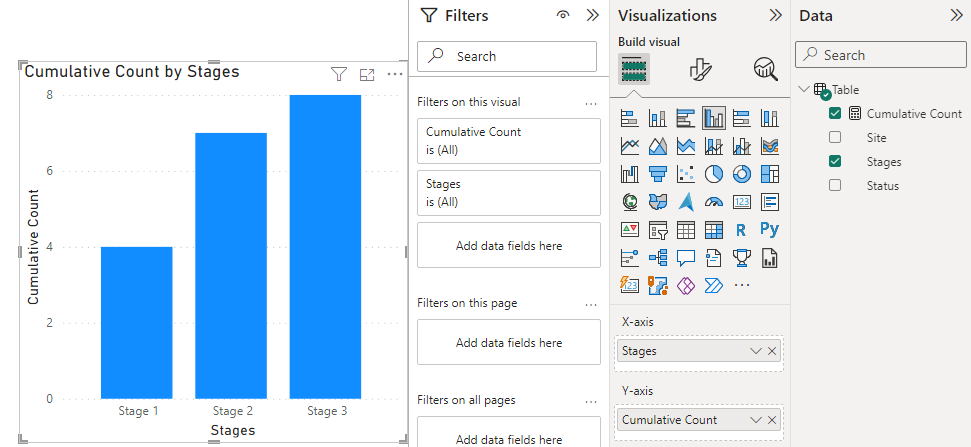Viewport: 971px width, 447px height.
Task: Choose the Matrix visual
Action: click(x=714, y=230)
